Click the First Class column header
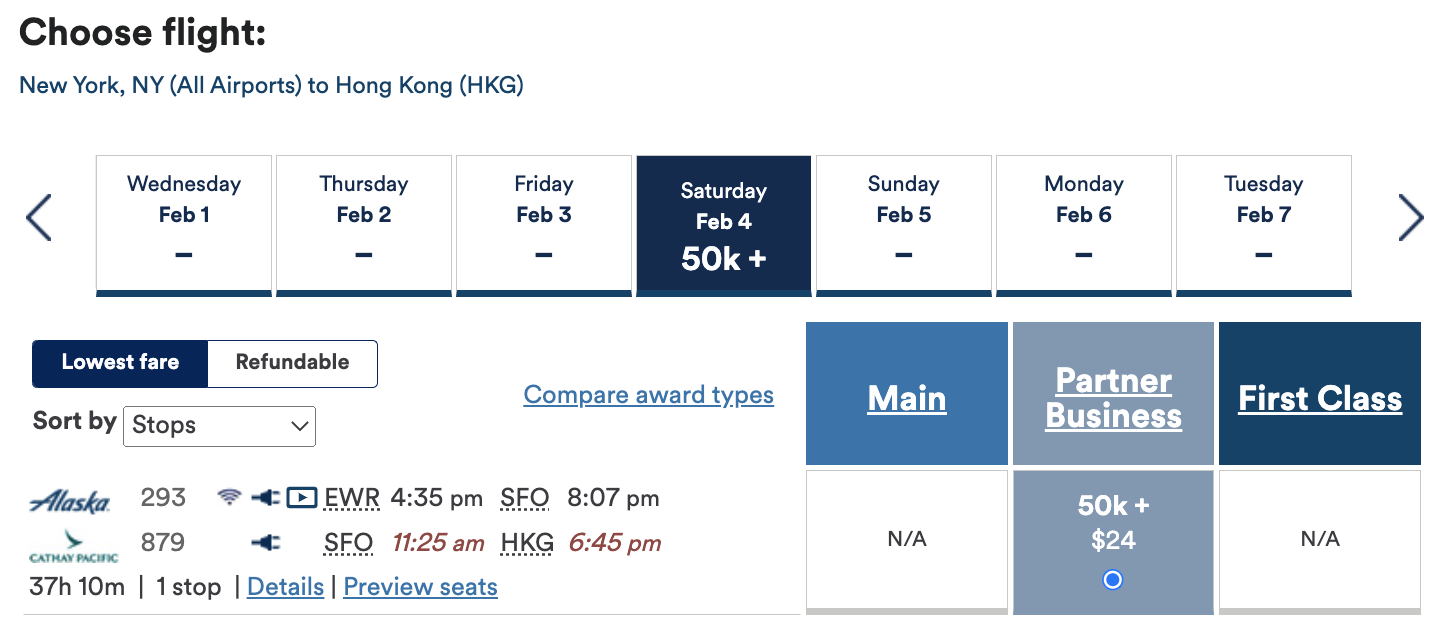1454x630 pixels. (x=1320, y=398)
